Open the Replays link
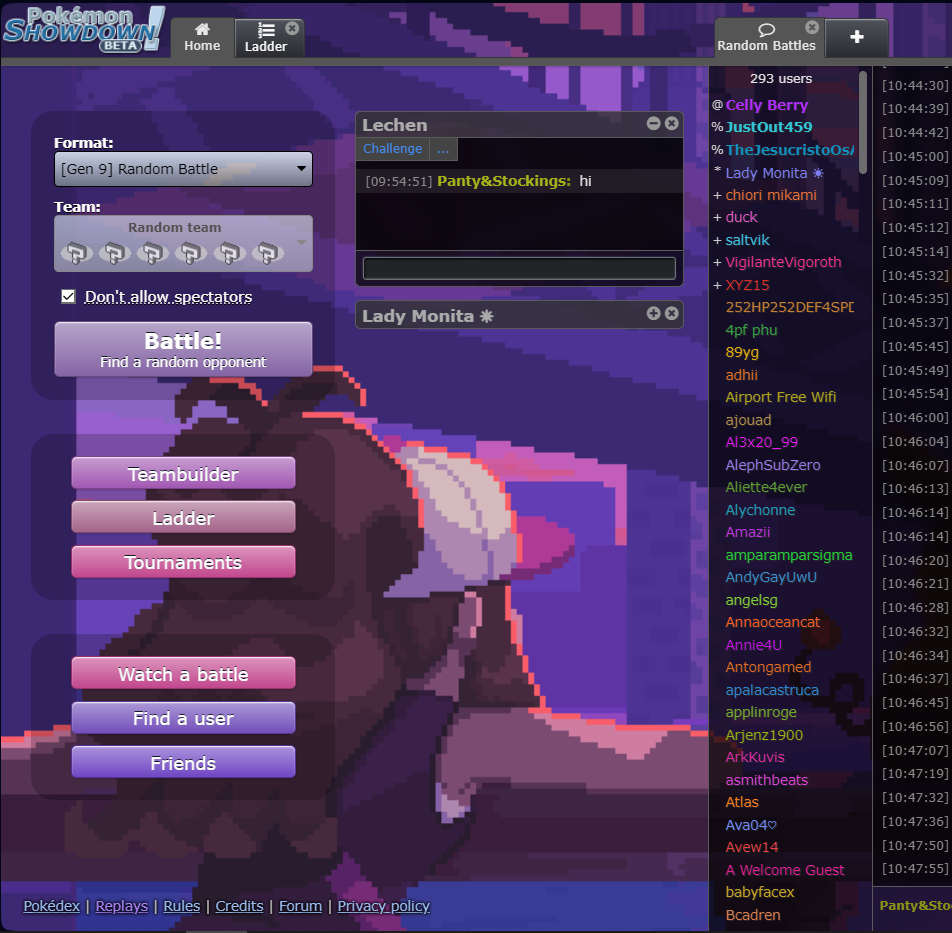The image size is (952, 933). click(121, 906)
